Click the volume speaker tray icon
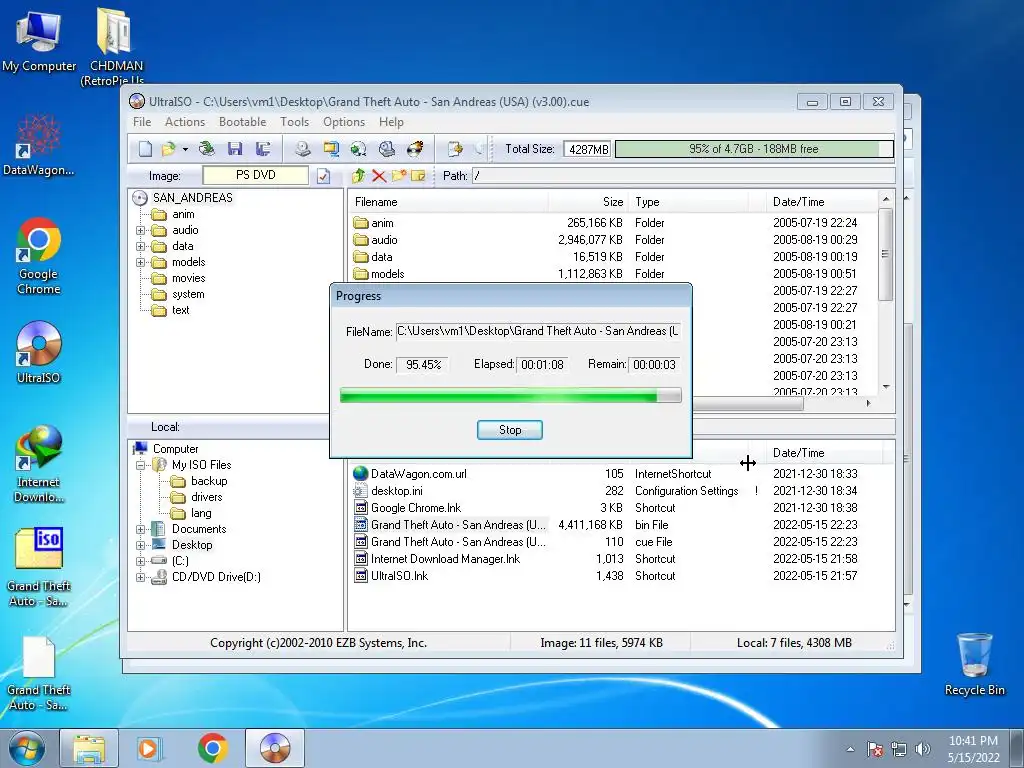Screen dimensions: 1024x768 (x=922, y=749)
